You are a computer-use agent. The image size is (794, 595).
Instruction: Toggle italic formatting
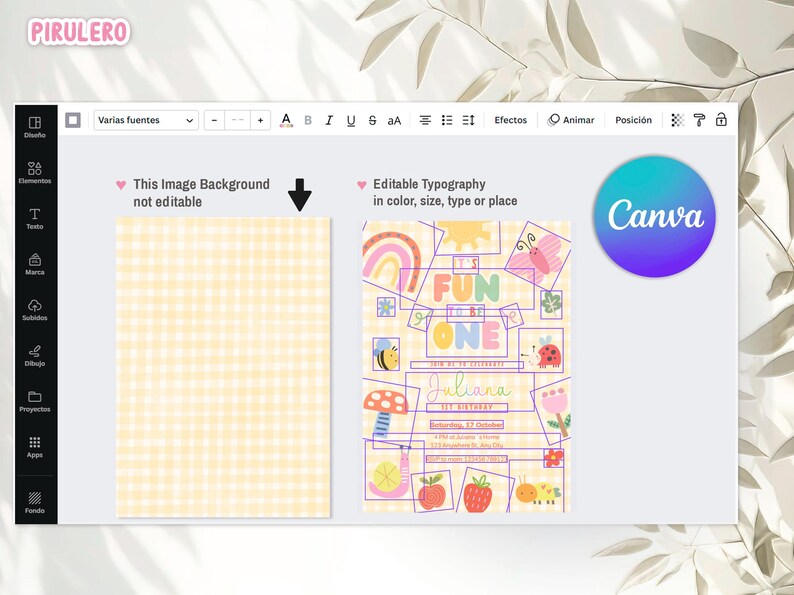coord(329,120)
